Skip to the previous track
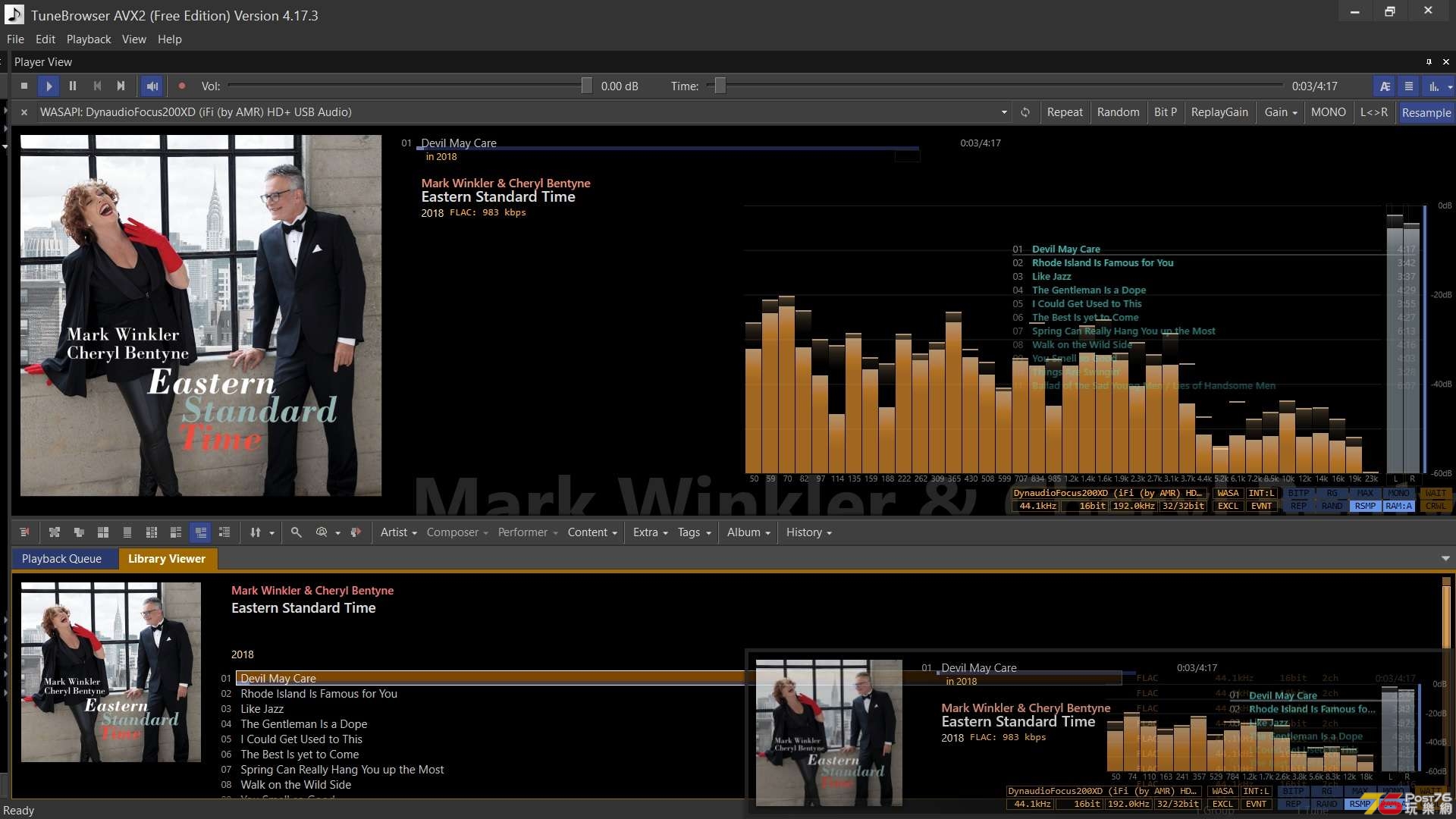This screenshot has height=819, width=1456. (x=97, y=86)
